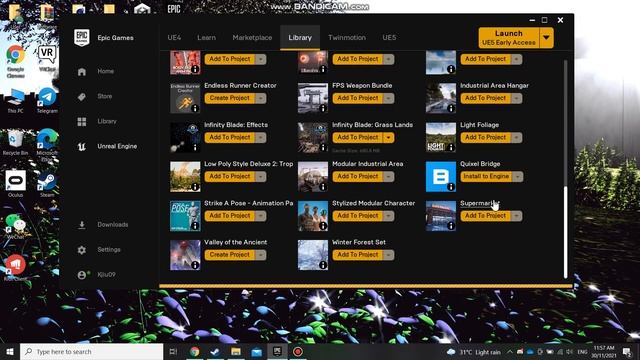This screenshot has height=360, width=640.
Task: Show info icon on Valley of the Ancient
Action: [x=195, y=265]
